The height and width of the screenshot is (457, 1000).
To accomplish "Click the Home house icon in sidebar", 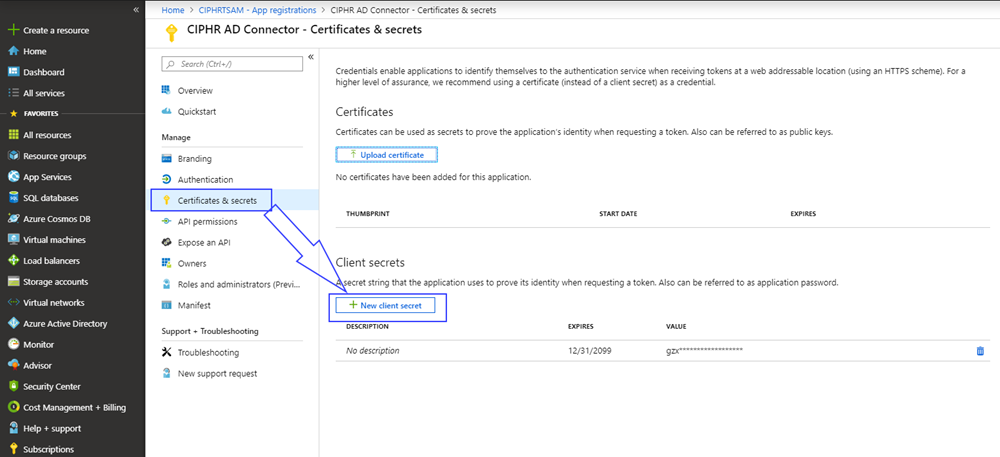I will coord(13,51).
